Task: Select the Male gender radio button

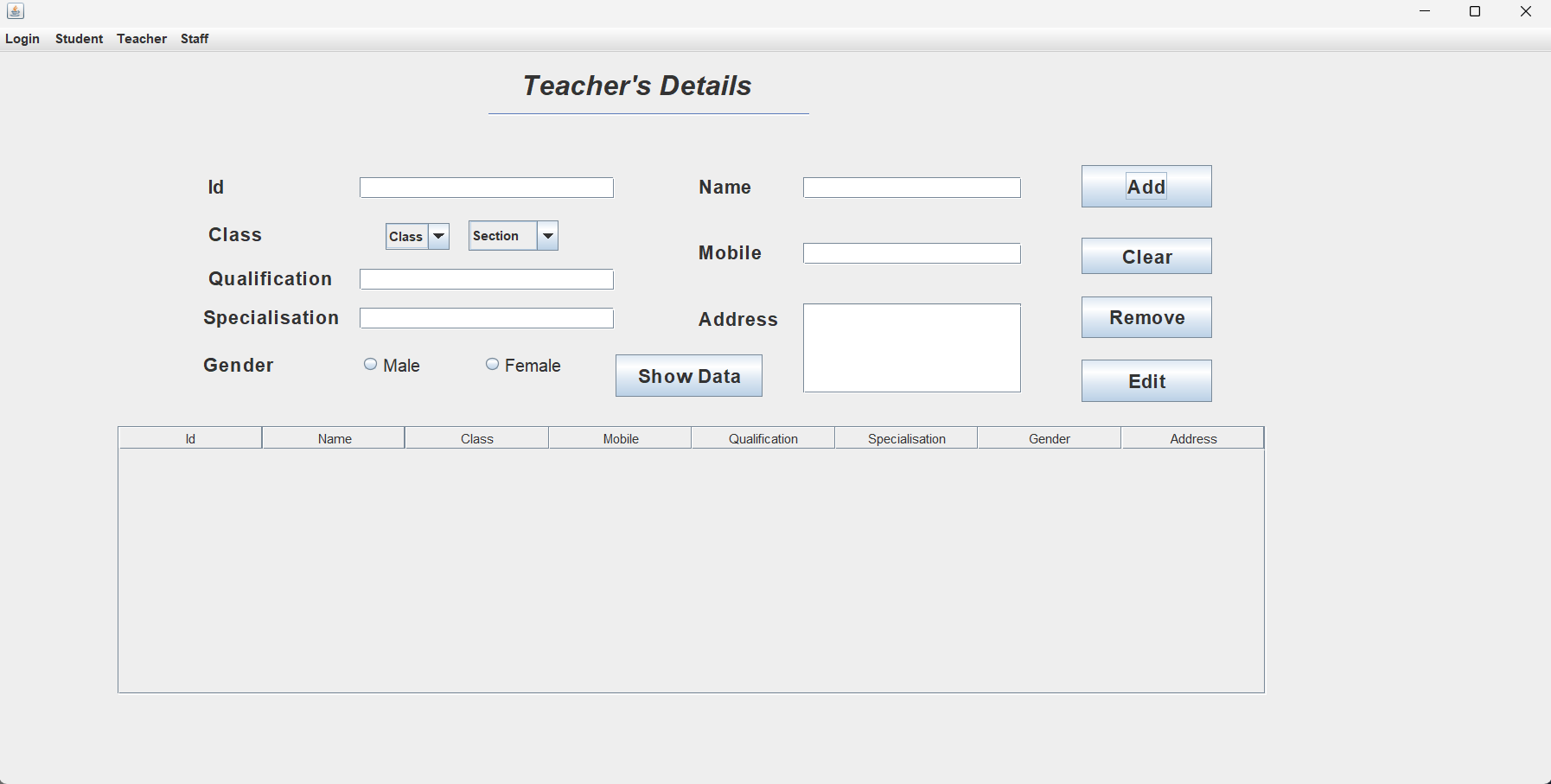Action: point(371,365)
